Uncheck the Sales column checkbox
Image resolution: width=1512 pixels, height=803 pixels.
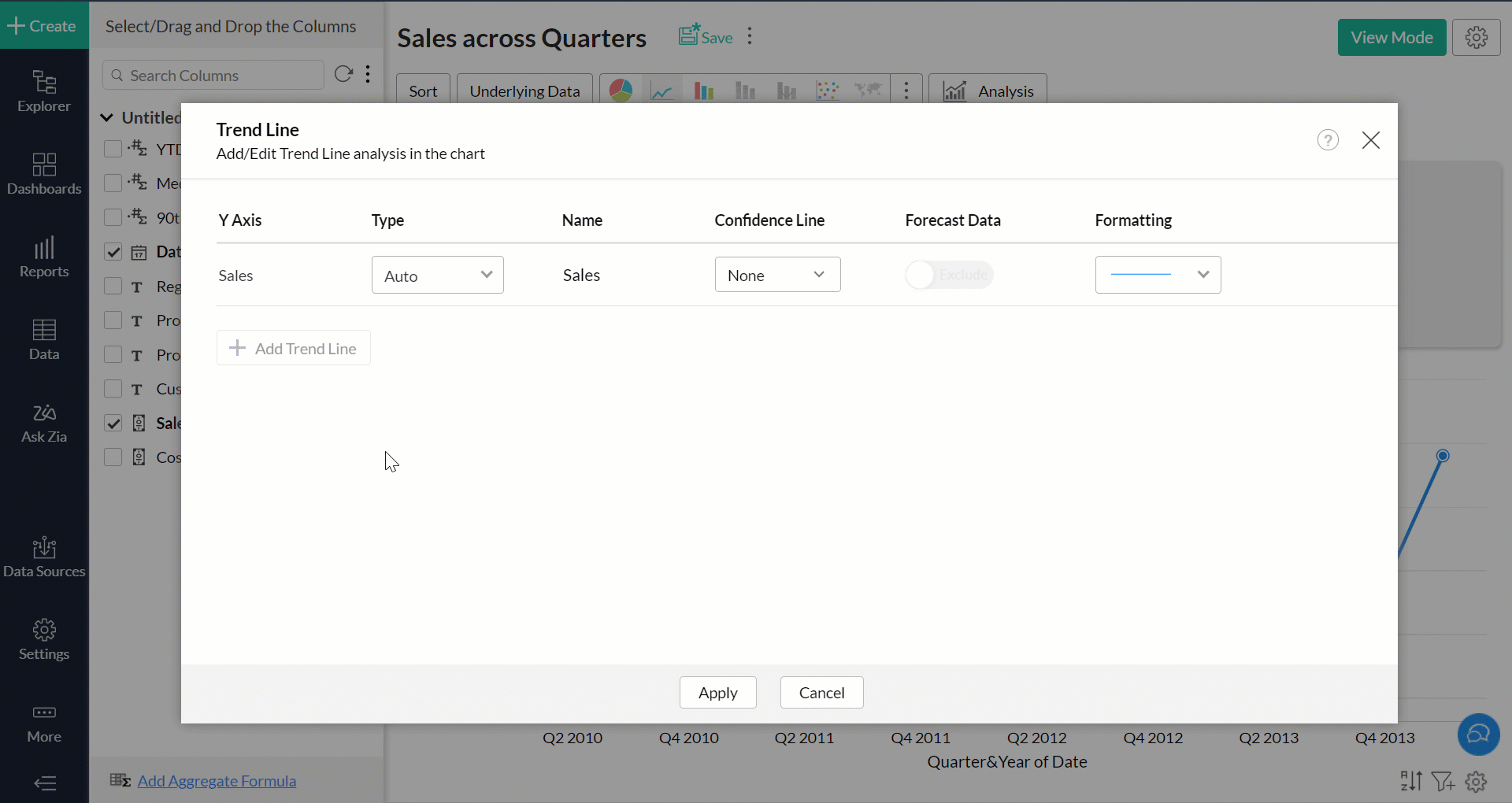tap(113, 424)
